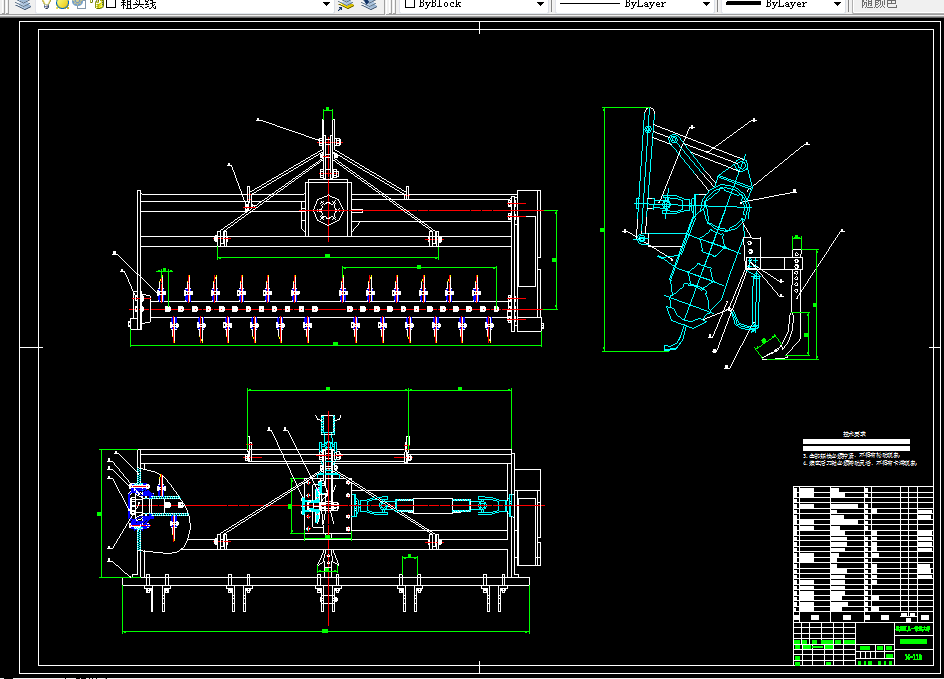Click the 技术要求 heading in the drawing

854,433
